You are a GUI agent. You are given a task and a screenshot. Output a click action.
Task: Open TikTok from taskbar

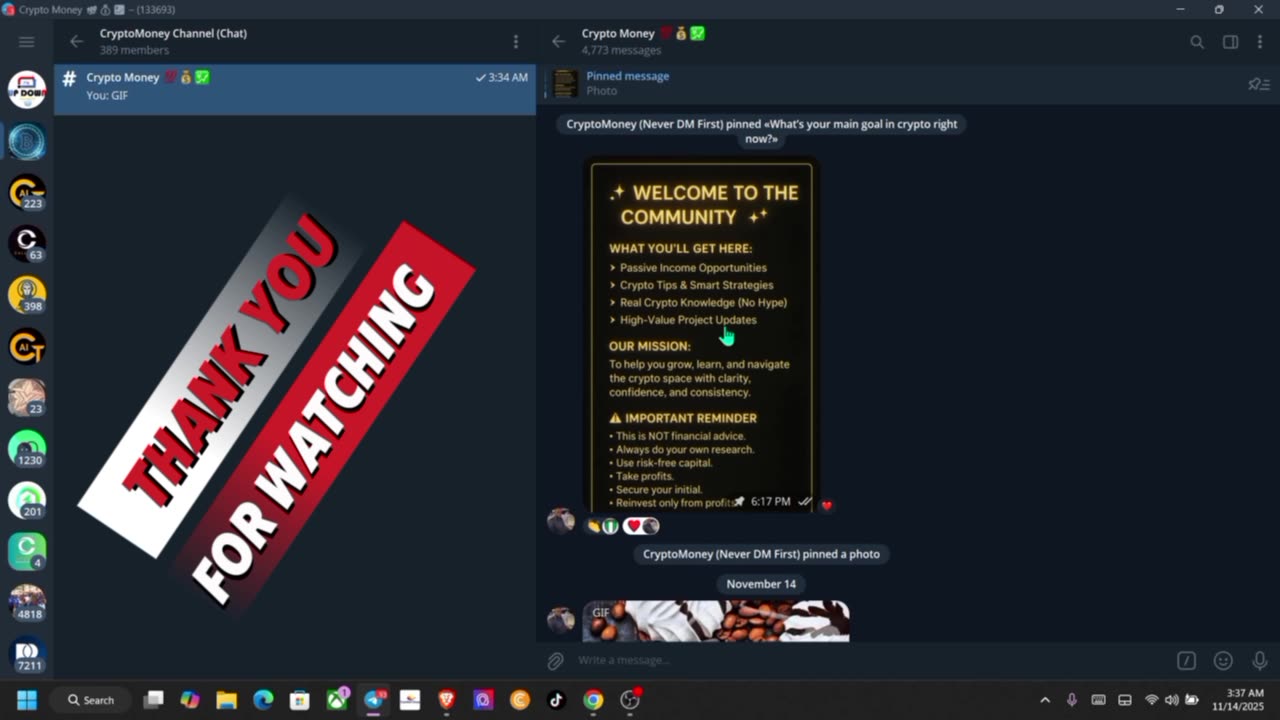[x=557, y=700]
